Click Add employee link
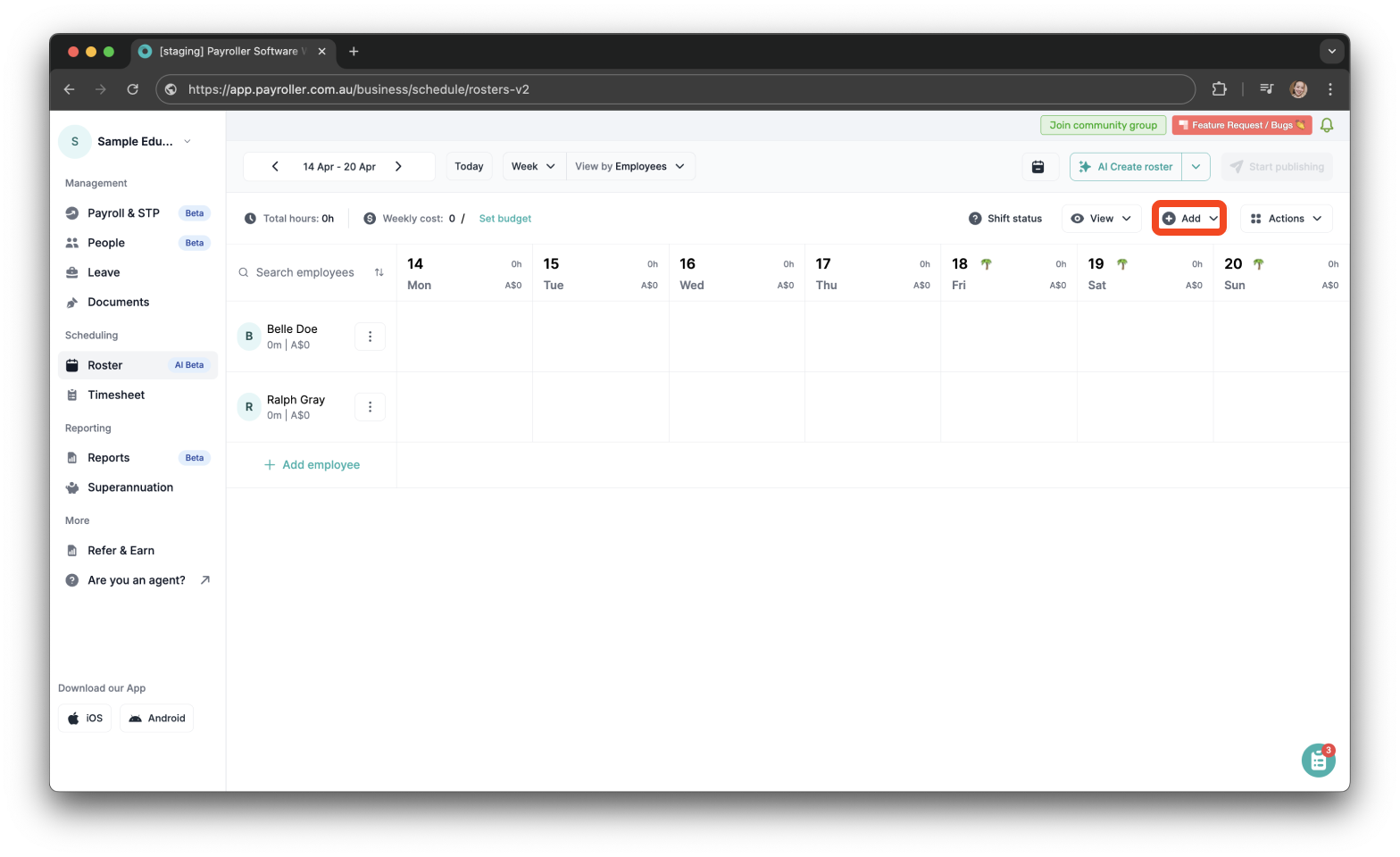This screenshot has height=857, width=1400. click(312, 465)
